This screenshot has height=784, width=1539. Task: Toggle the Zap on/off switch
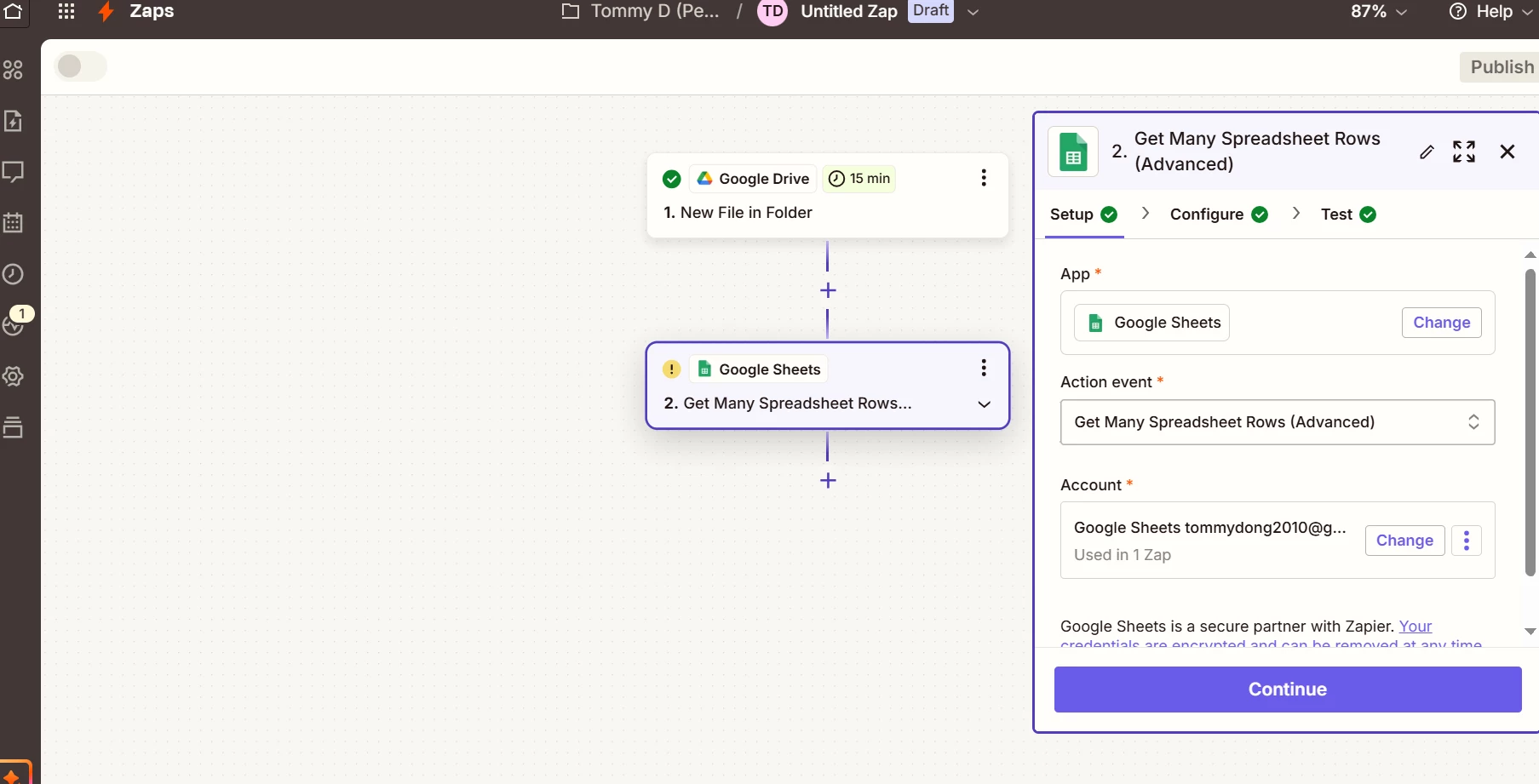coord(81,66)
